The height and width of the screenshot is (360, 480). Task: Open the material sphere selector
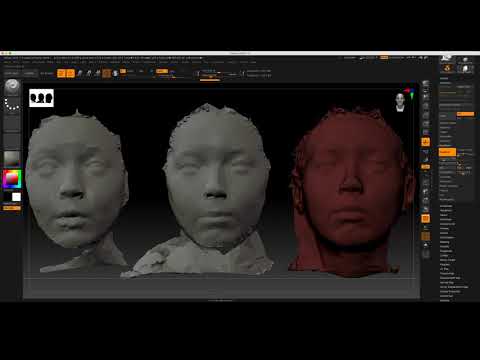click(12, 159)
